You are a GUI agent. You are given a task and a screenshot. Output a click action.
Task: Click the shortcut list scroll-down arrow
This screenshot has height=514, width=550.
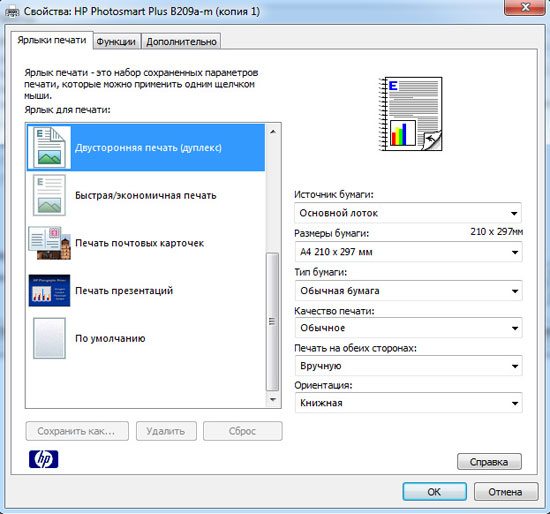(x=273, y=400)
